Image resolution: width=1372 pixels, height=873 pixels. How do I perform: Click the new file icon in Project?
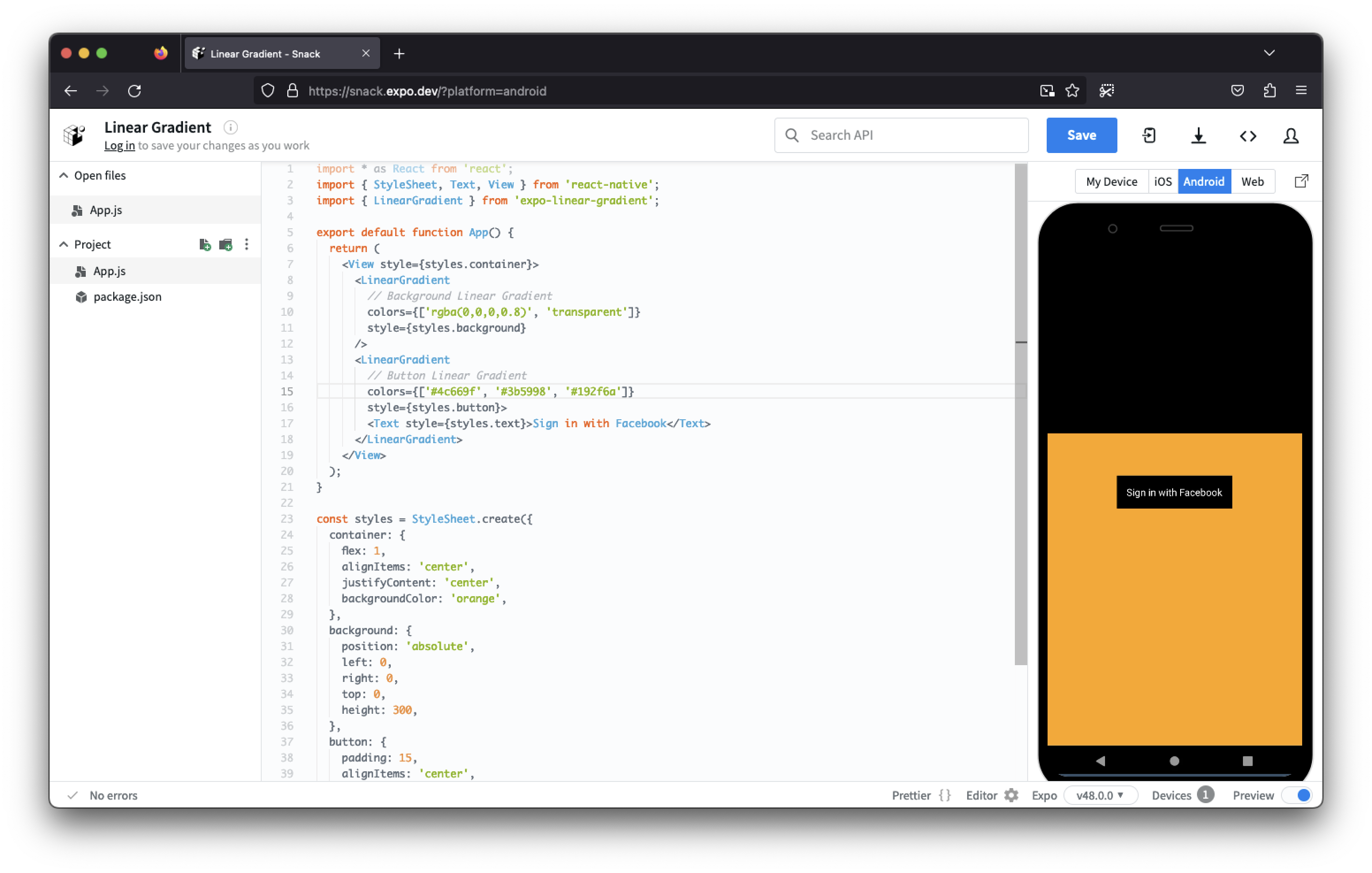coord(205,245)
